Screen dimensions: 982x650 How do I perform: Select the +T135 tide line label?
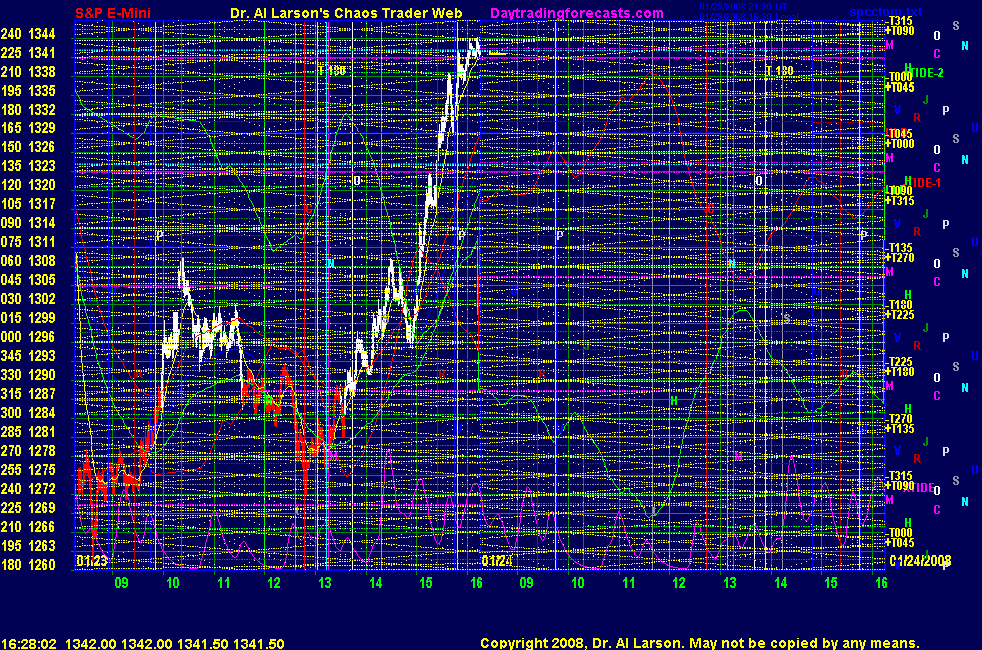(900, 429)
